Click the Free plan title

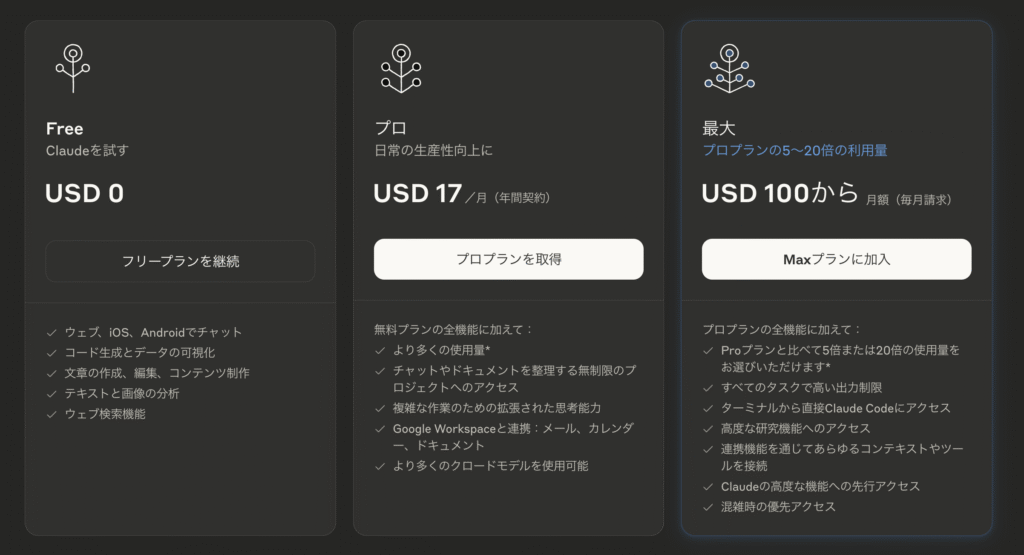(x=65, y=129)
